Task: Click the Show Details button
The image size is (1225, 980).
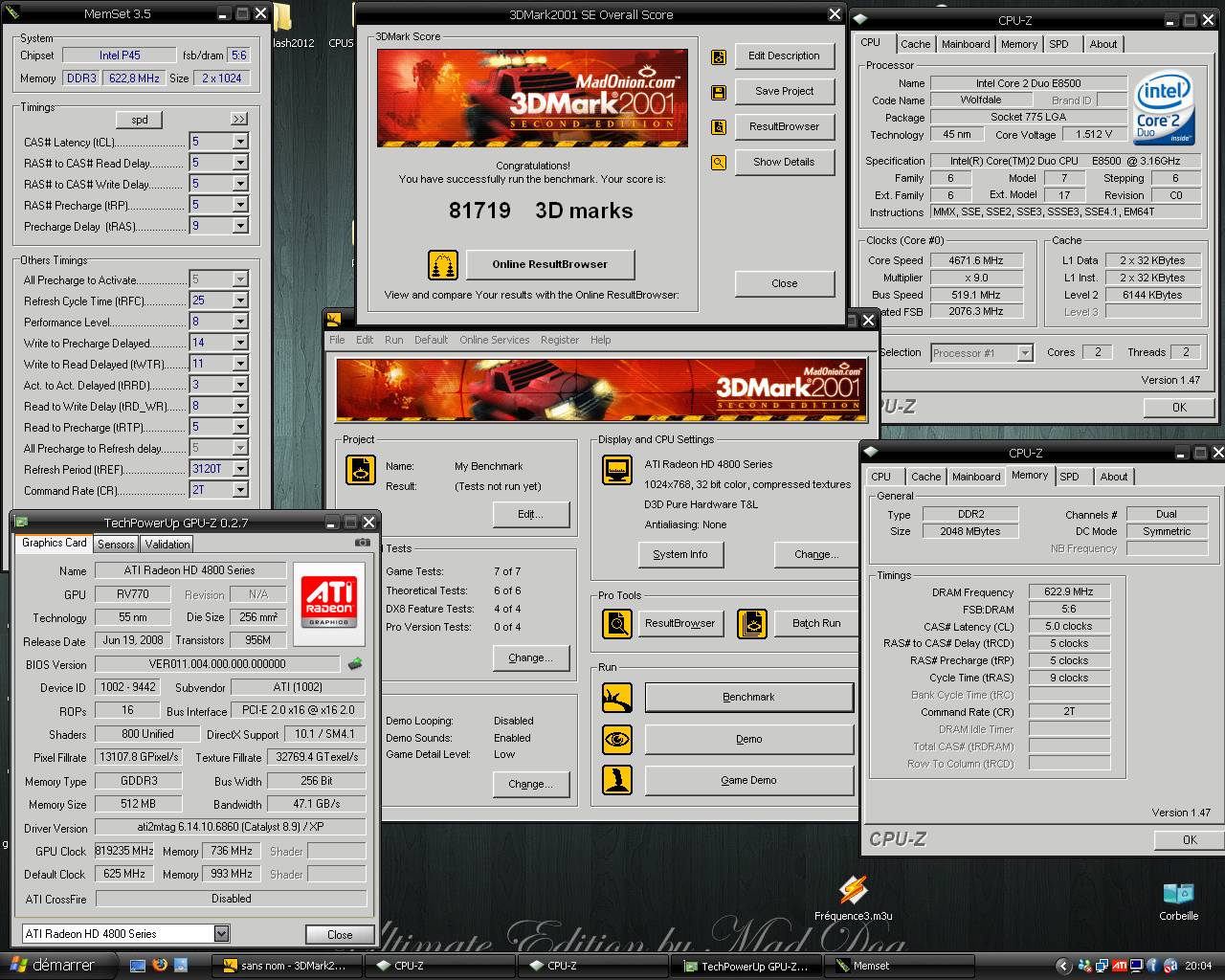Action: (x=784, y=162)
